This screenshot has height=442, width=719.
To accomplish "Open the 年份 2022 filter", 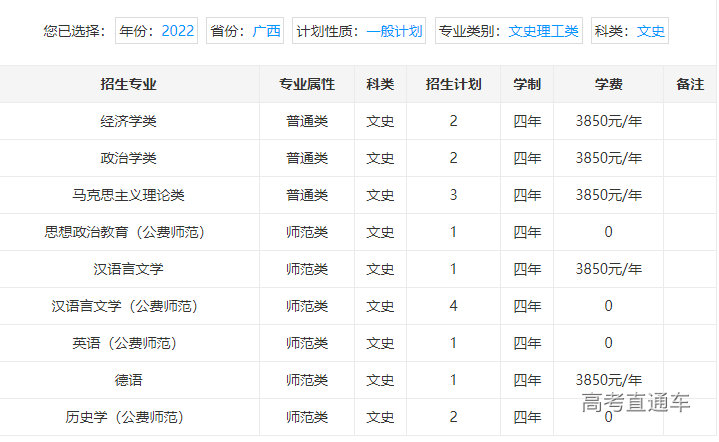I will [x=156, y=31].
